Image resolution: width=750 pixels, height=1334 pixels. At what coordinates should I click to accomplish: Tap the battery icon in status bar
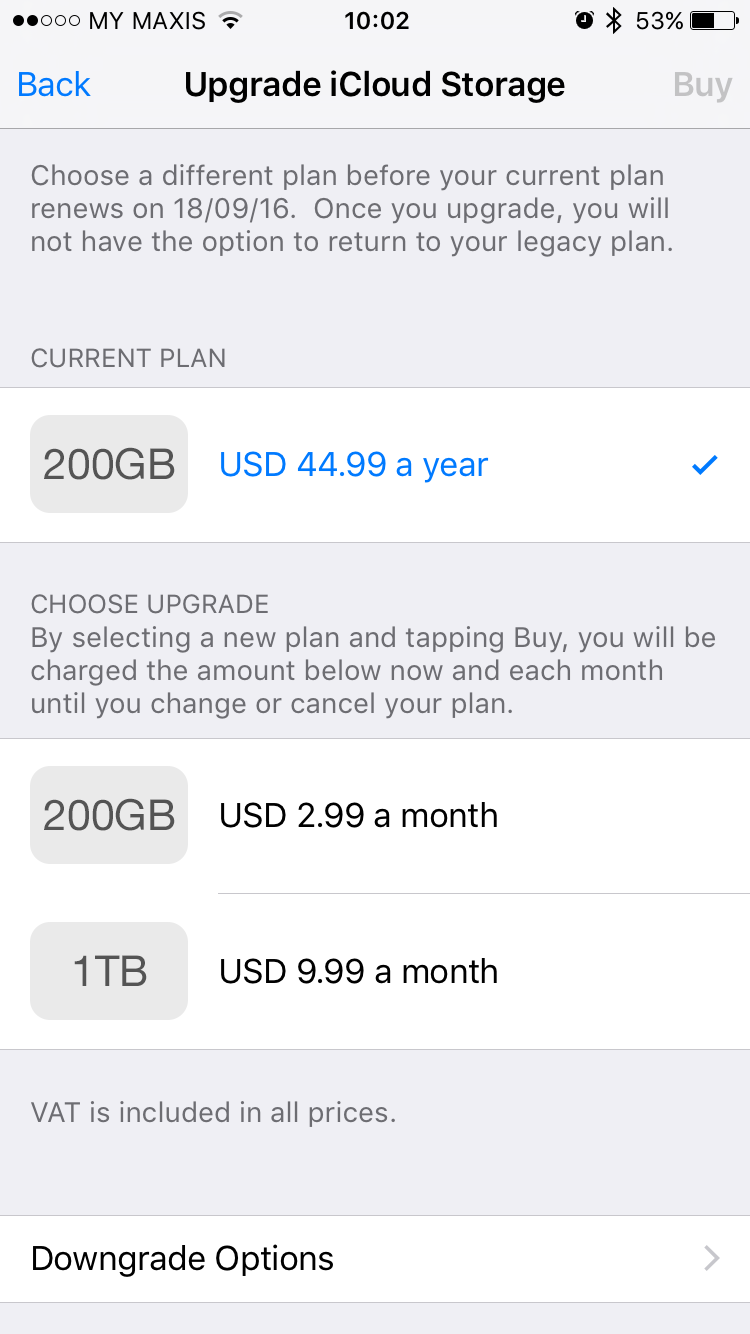tap(714, 20)
